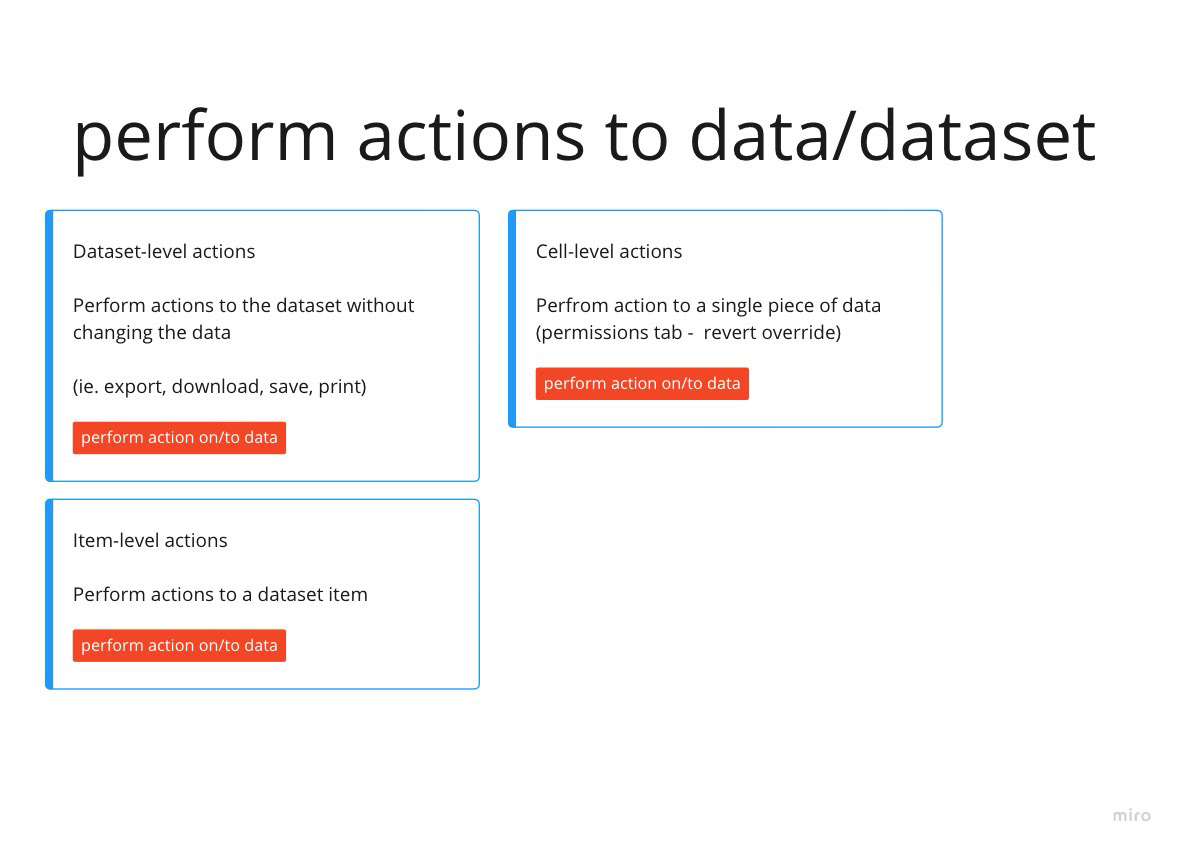Click 'Perform actions to a dataset item' text

click(220, 594)
